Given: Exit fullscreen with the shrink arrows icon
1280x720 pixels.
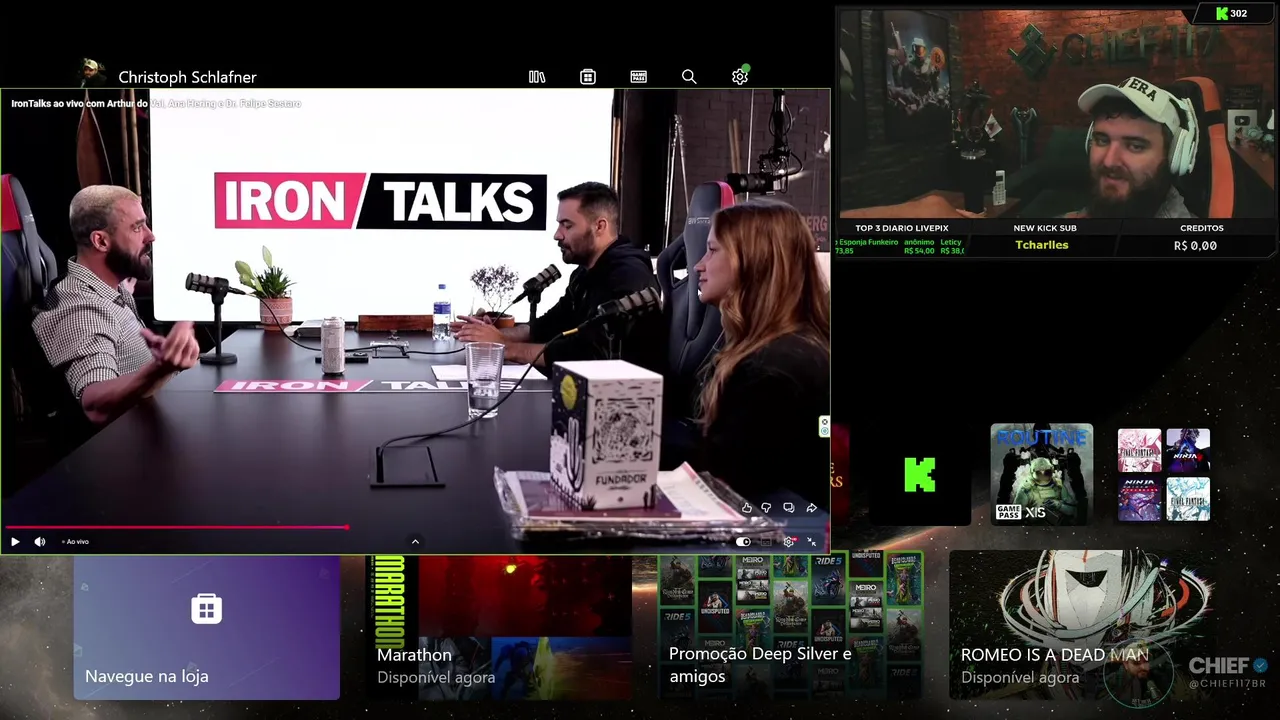Looking at the screenshot, I should 811,541.
